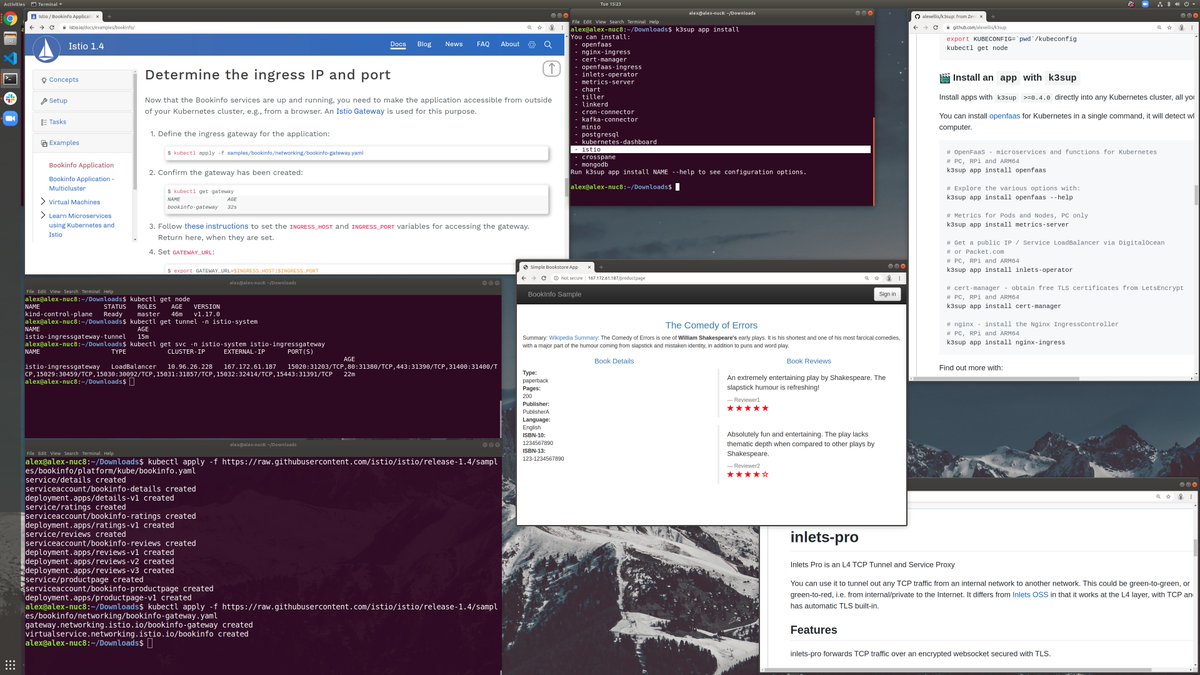Open the Bookstore Chrome three-dot menu
The image size is (1200, 675).
coord(900,278)
